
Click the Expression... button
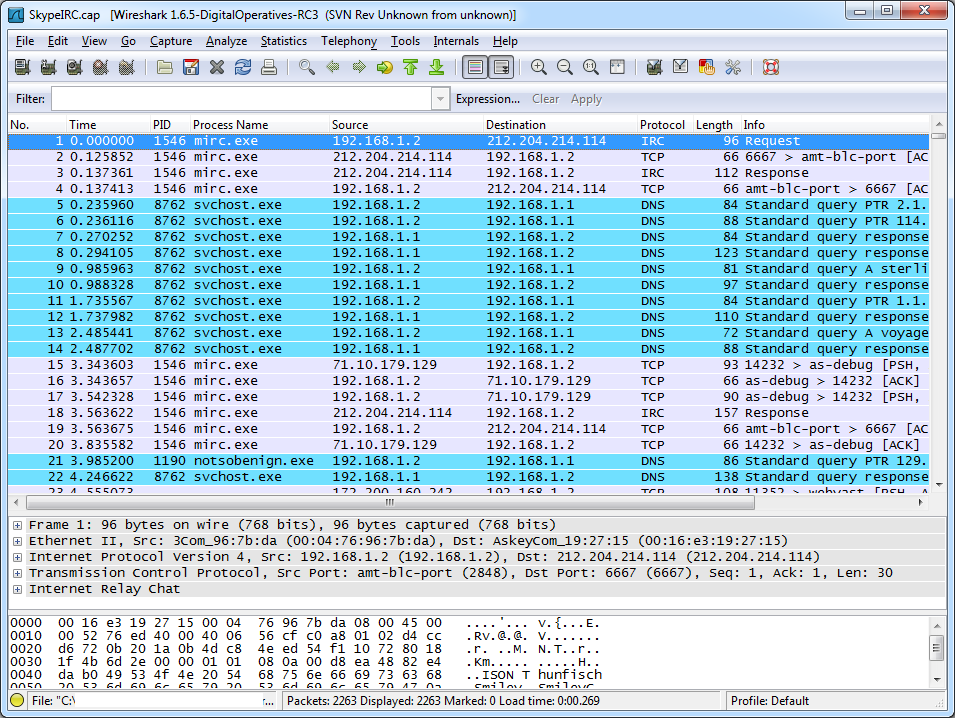(488, 99)
